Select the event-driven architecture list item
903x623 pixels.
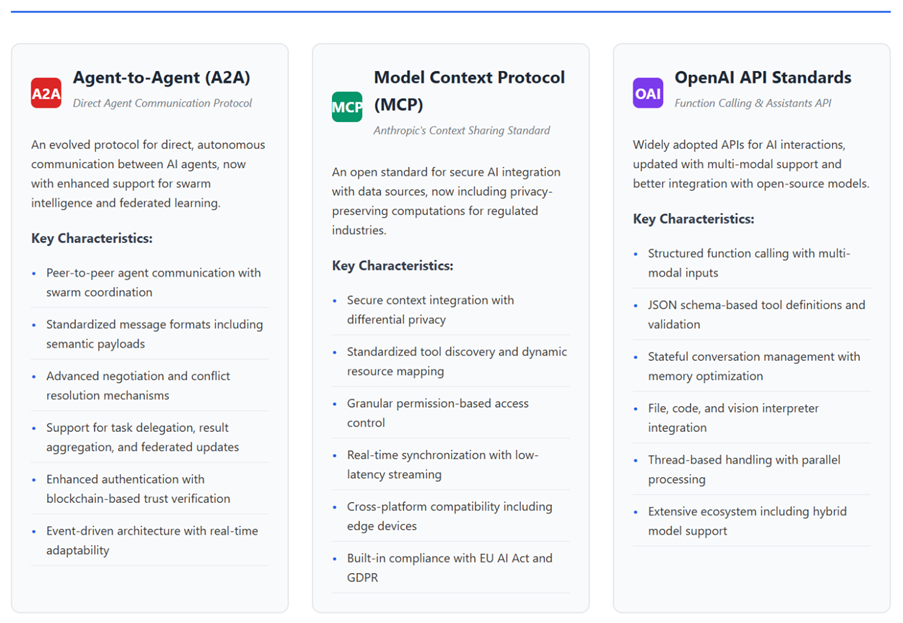[152, 540]
